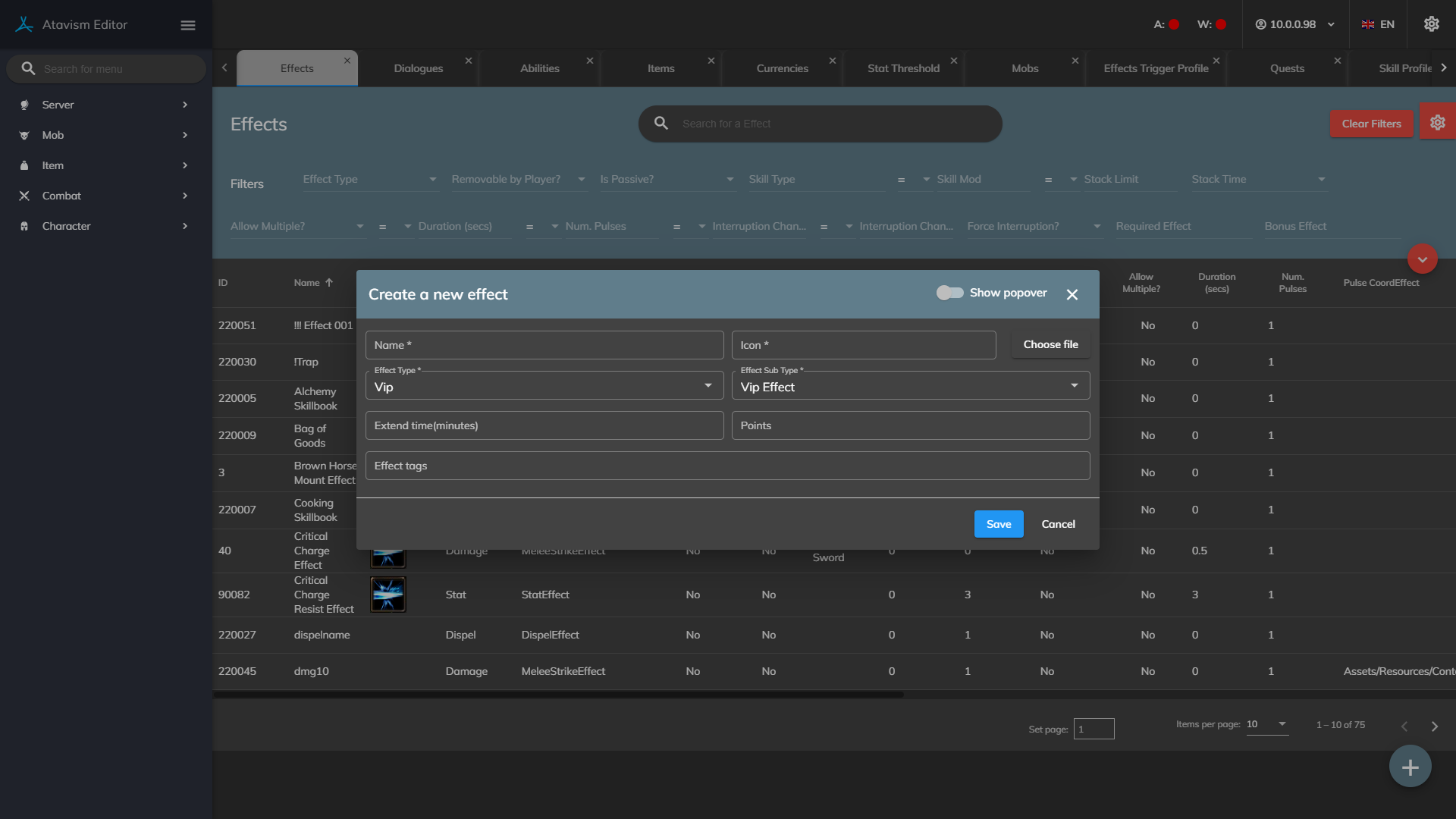The image size is (1456, 819).
Task: Click the red table settings gear icon
Action: pyautogui.click(x=1437, y=123)
